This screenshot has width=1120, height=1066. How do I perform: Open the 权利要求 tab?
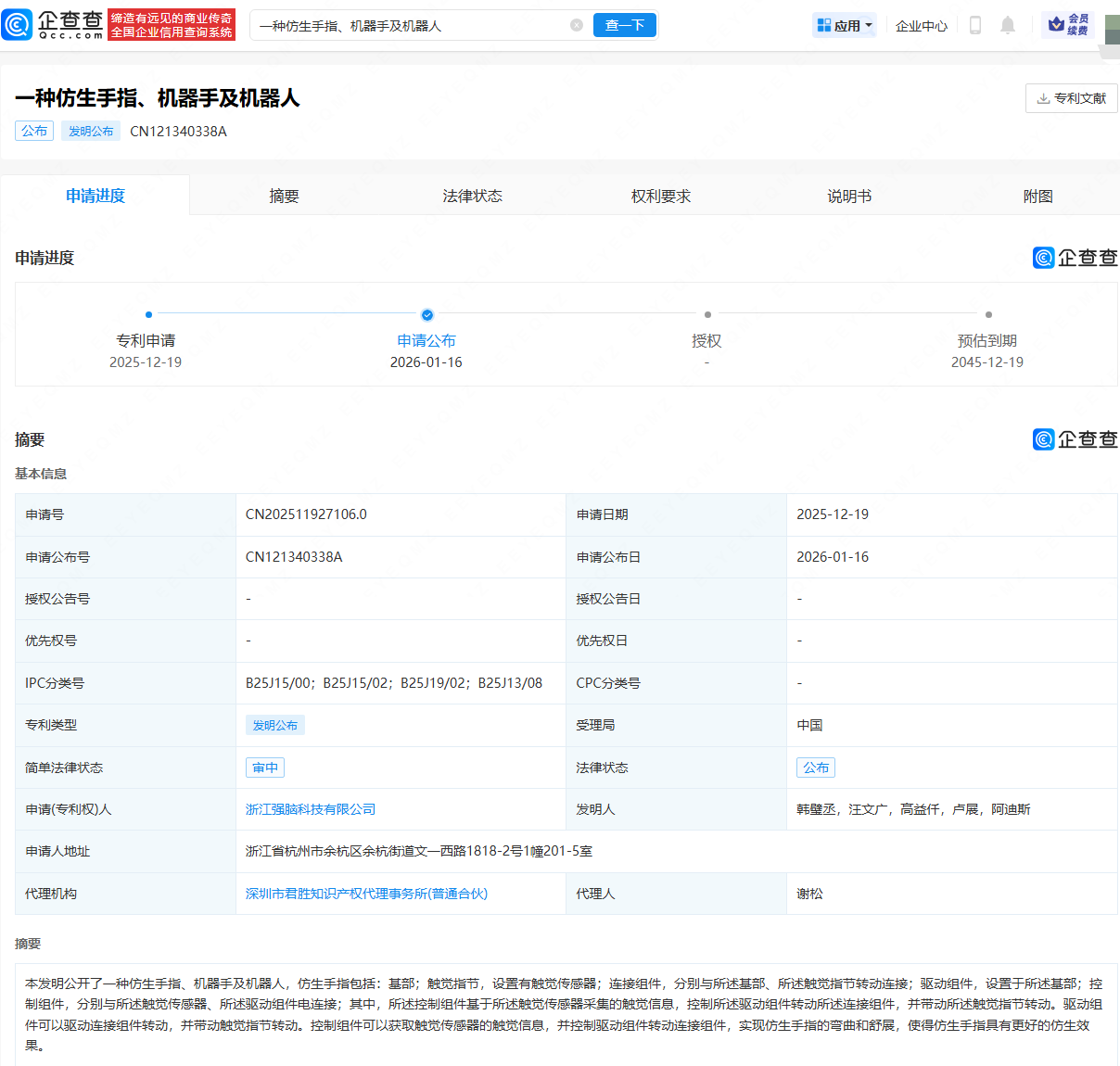660,196
